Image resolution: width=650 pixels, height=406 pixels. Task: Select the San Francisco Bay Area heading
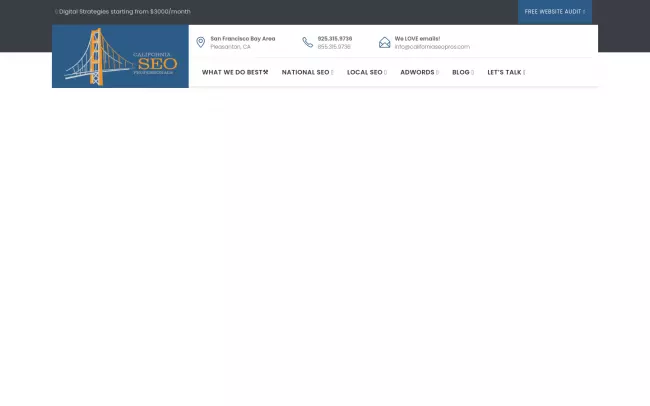242,38
